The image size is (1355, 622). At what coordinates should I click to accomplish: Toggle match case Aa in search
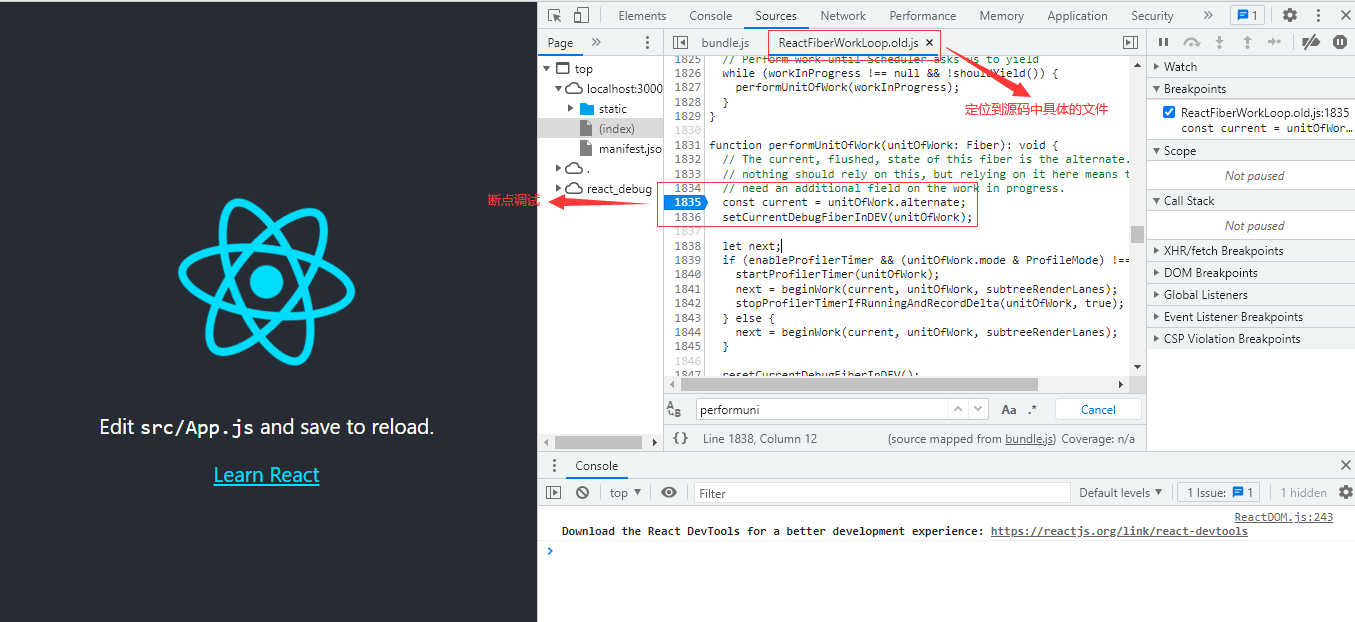tap(1009, 409)
